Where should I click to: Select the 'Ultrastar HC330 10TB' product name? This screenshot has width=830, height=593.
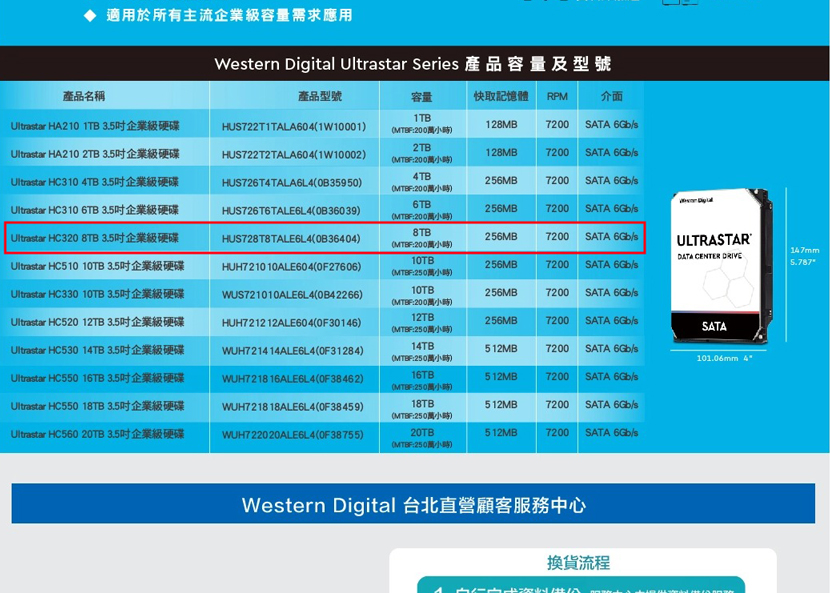(x=97, y=294)
